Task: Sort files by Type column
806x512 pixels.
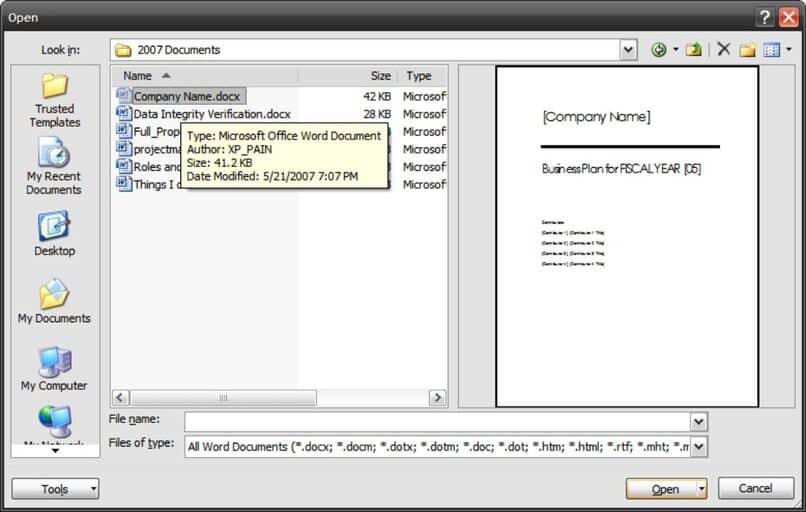Action: [423, 76]
